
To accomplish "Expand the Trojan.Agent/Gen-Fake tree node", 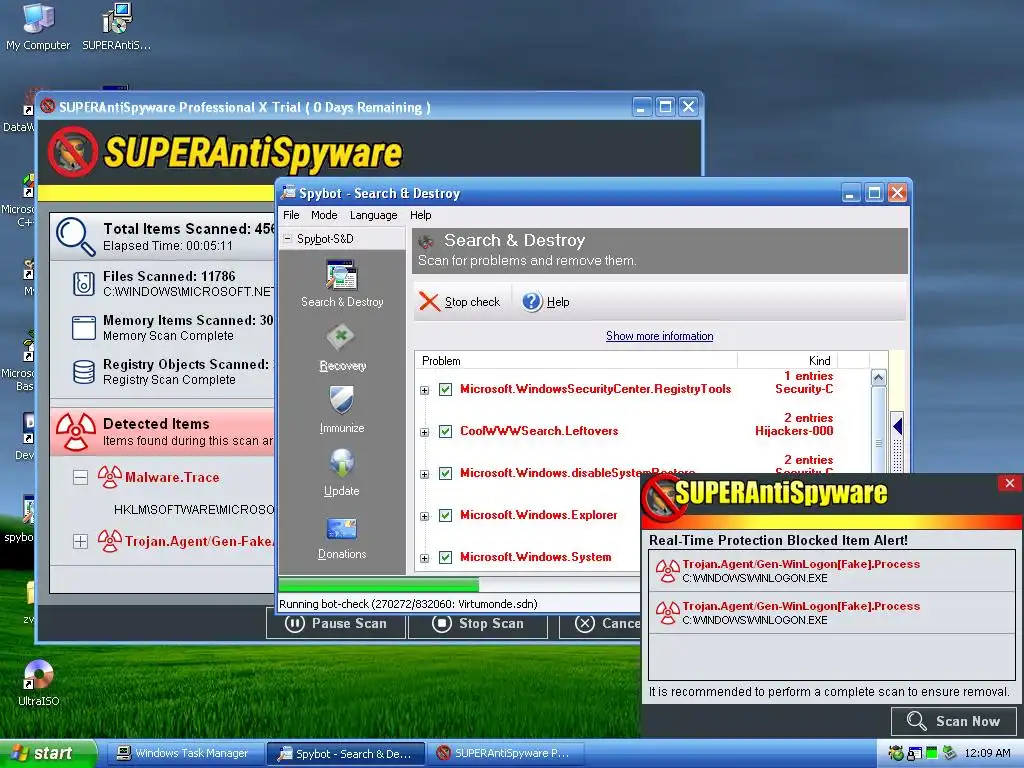I will 80,541.
